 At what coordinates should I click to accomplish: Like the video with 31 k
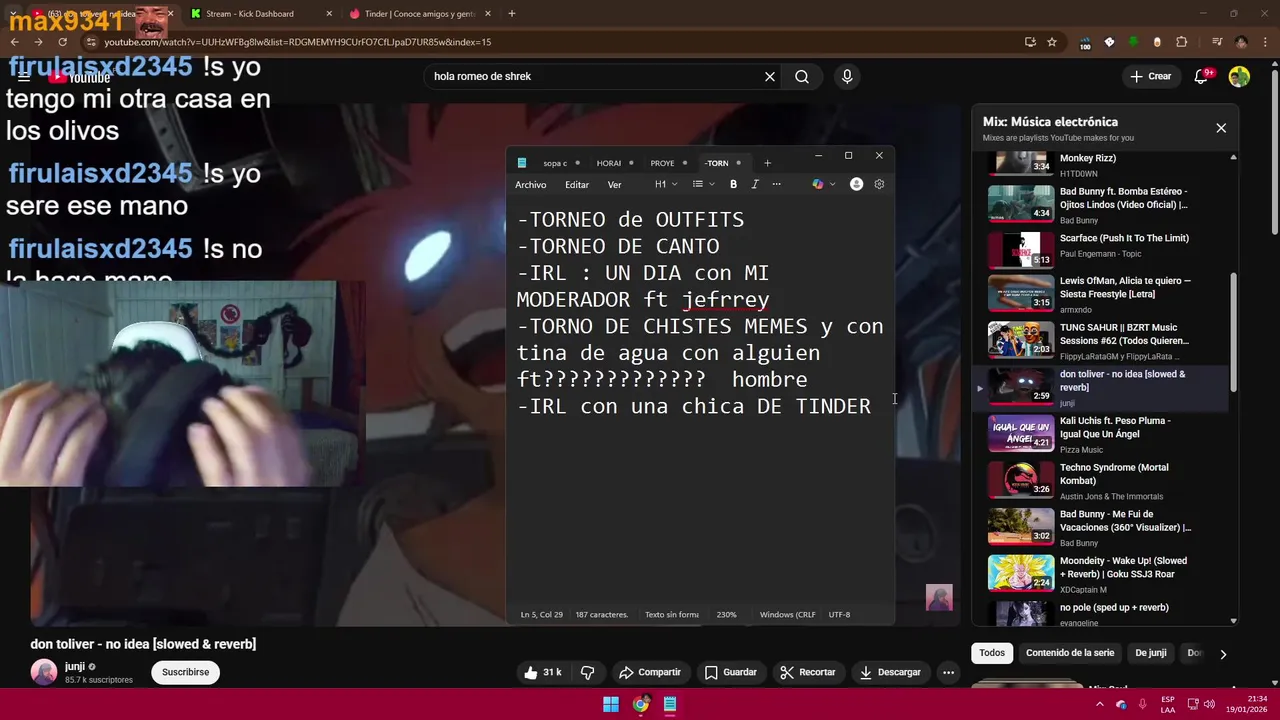[542, 672]
